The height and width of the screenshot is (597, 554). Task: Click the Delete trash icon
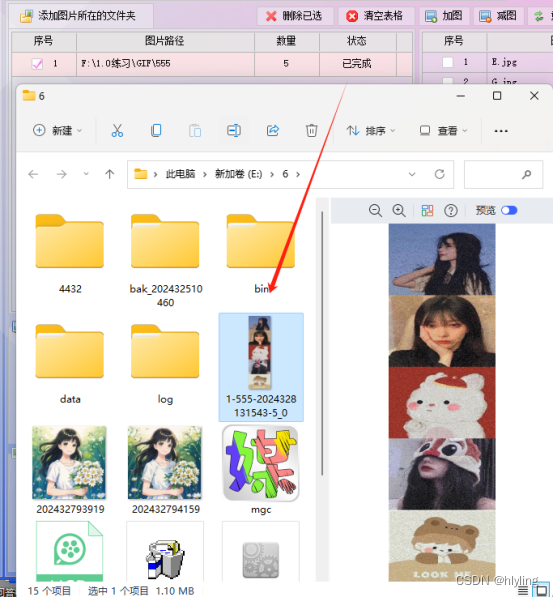click(x=311, y=131)
